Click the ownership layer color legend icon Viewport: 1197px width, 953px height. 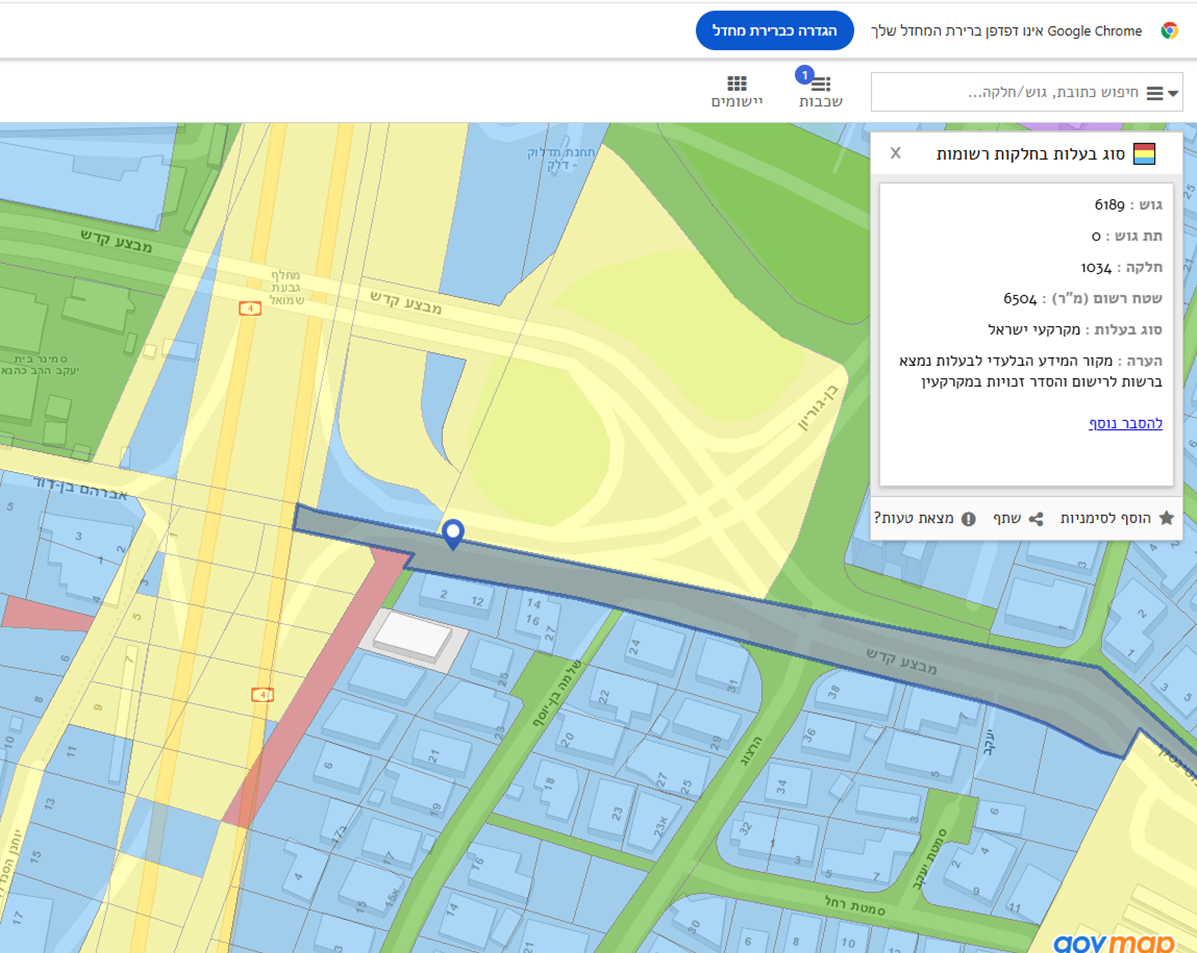[x=1144, y=153]
